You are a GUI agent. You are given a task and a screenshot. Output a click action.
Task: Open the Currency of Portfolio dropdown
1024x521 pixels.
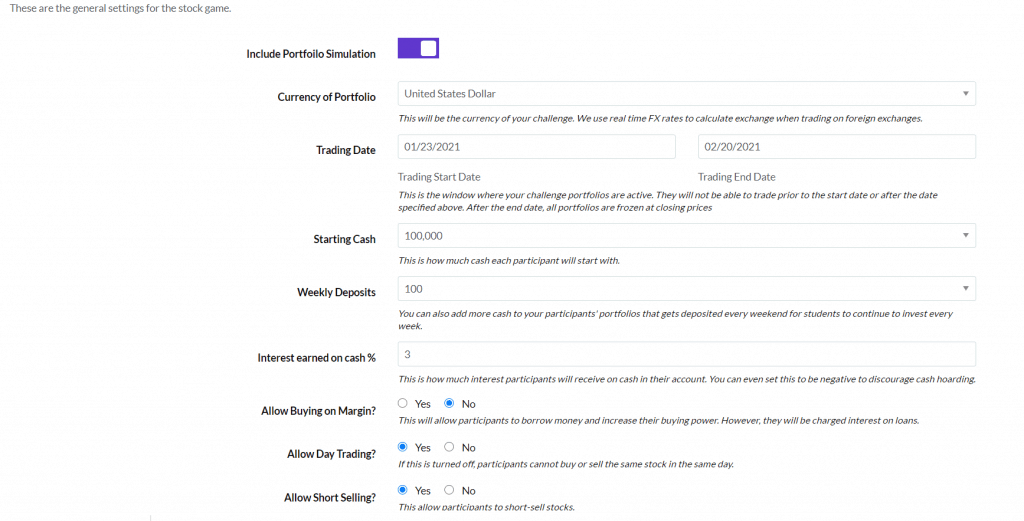click(686, 93)
